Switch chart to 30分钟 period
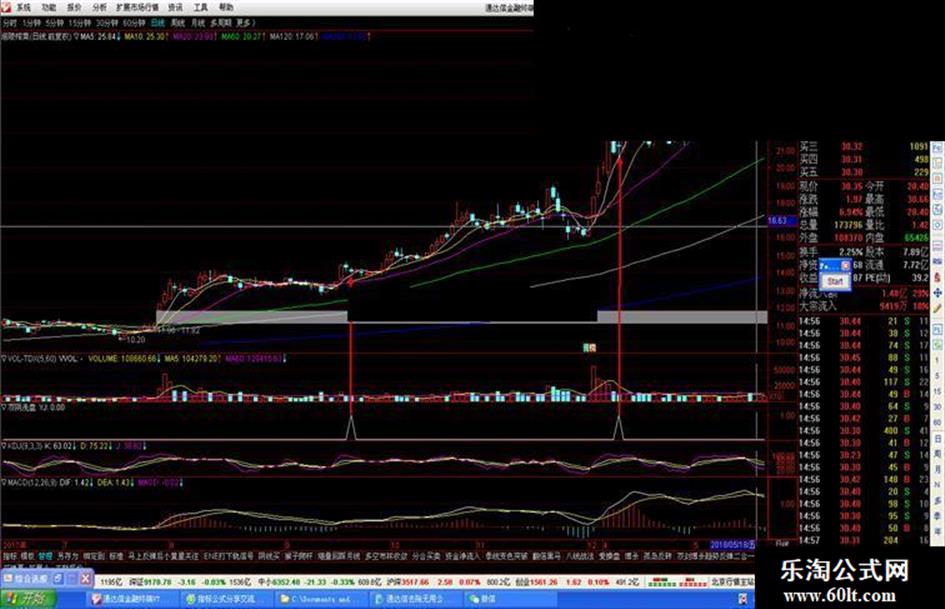 pyautogui.click(x=107, y=23)
